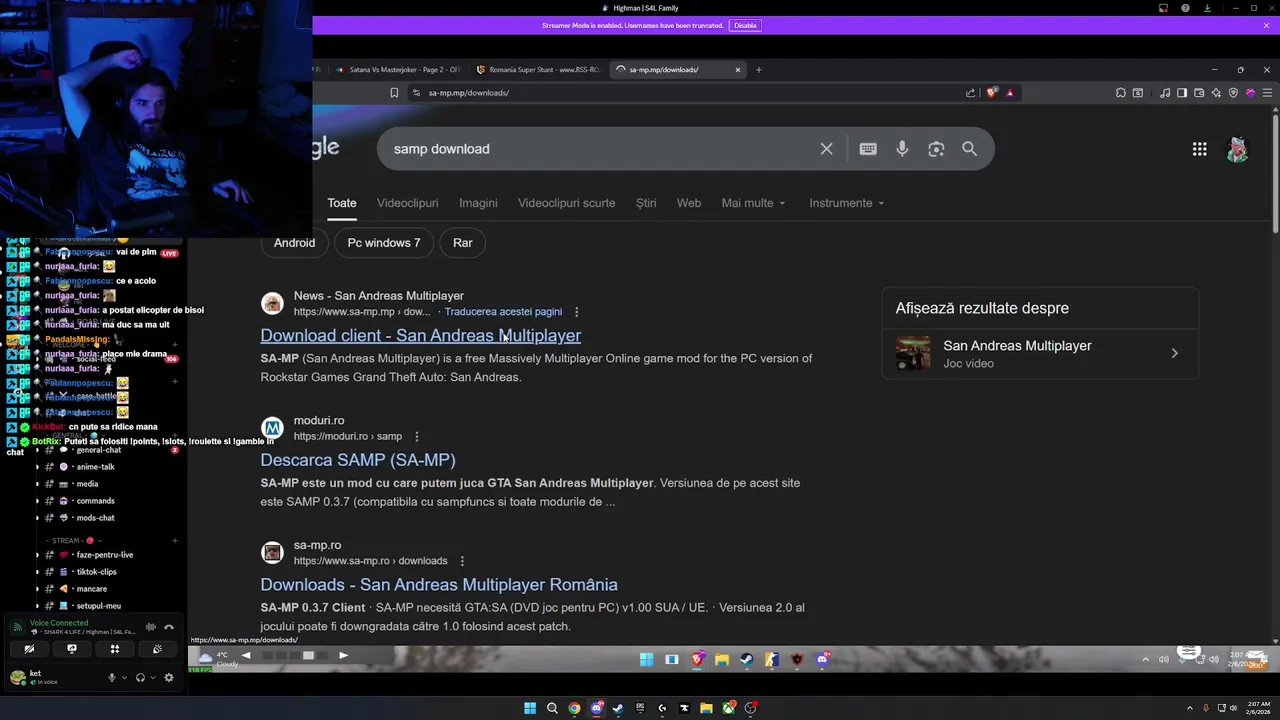Open Download client - San Andreas Multiplayer result
This screenshot has width=1280, height=720.
[420, 336]
